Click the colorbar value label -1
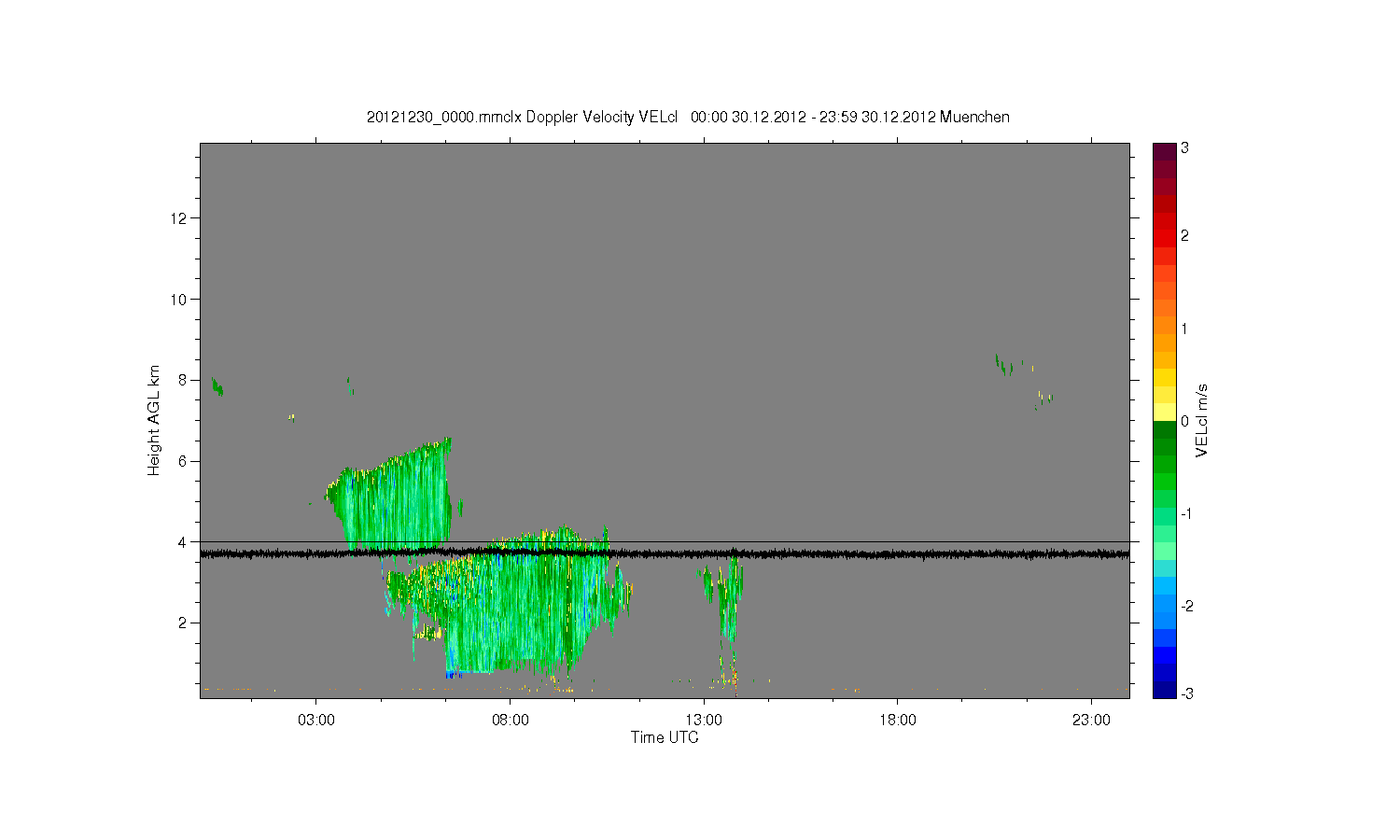The image size is (1400, 840). (x=1187, y=514)
